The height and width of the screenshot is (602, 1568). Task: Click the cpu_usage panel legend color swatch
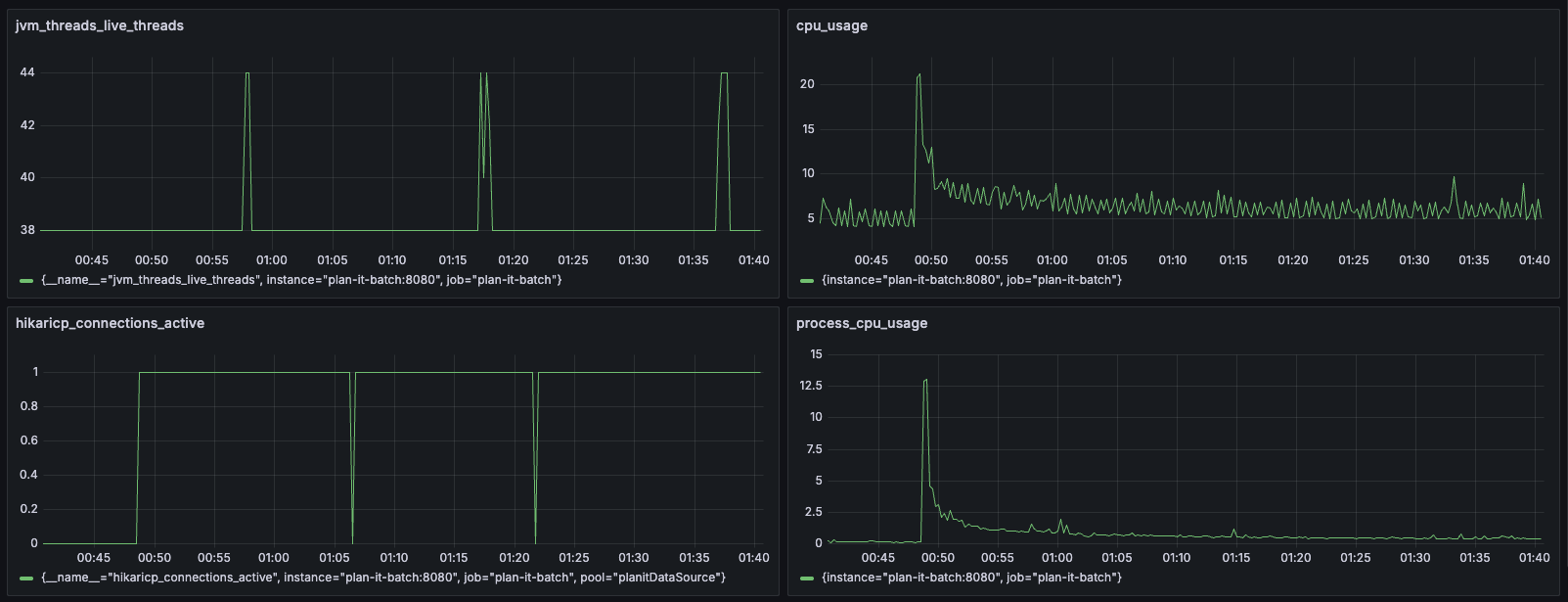coord(807,281)
